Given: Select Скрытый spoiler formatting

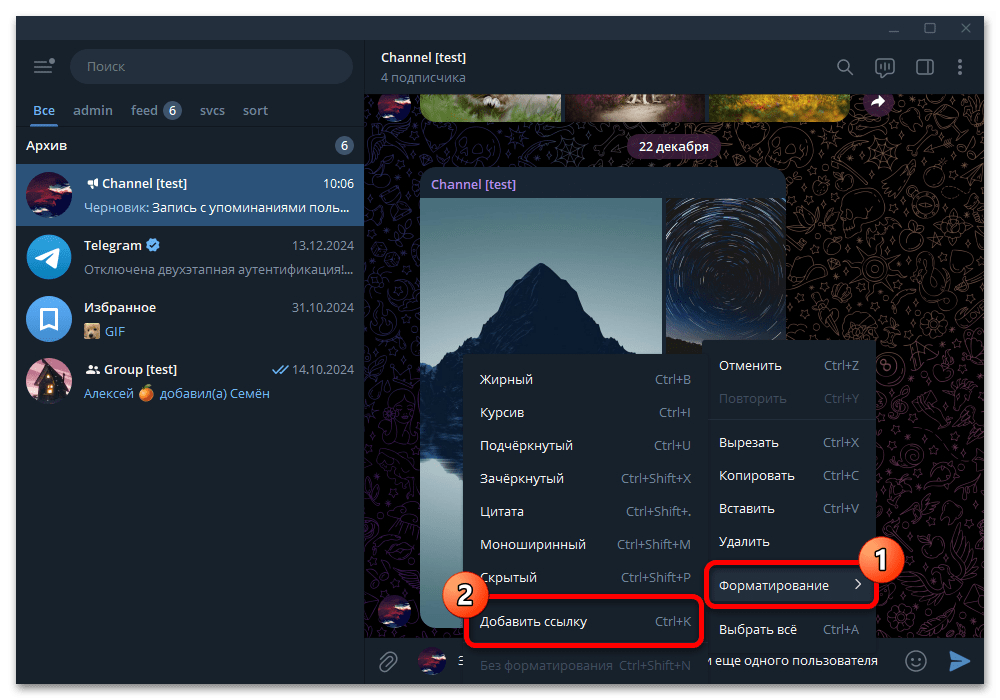Looking at the screenshot, I should (585, 578).
